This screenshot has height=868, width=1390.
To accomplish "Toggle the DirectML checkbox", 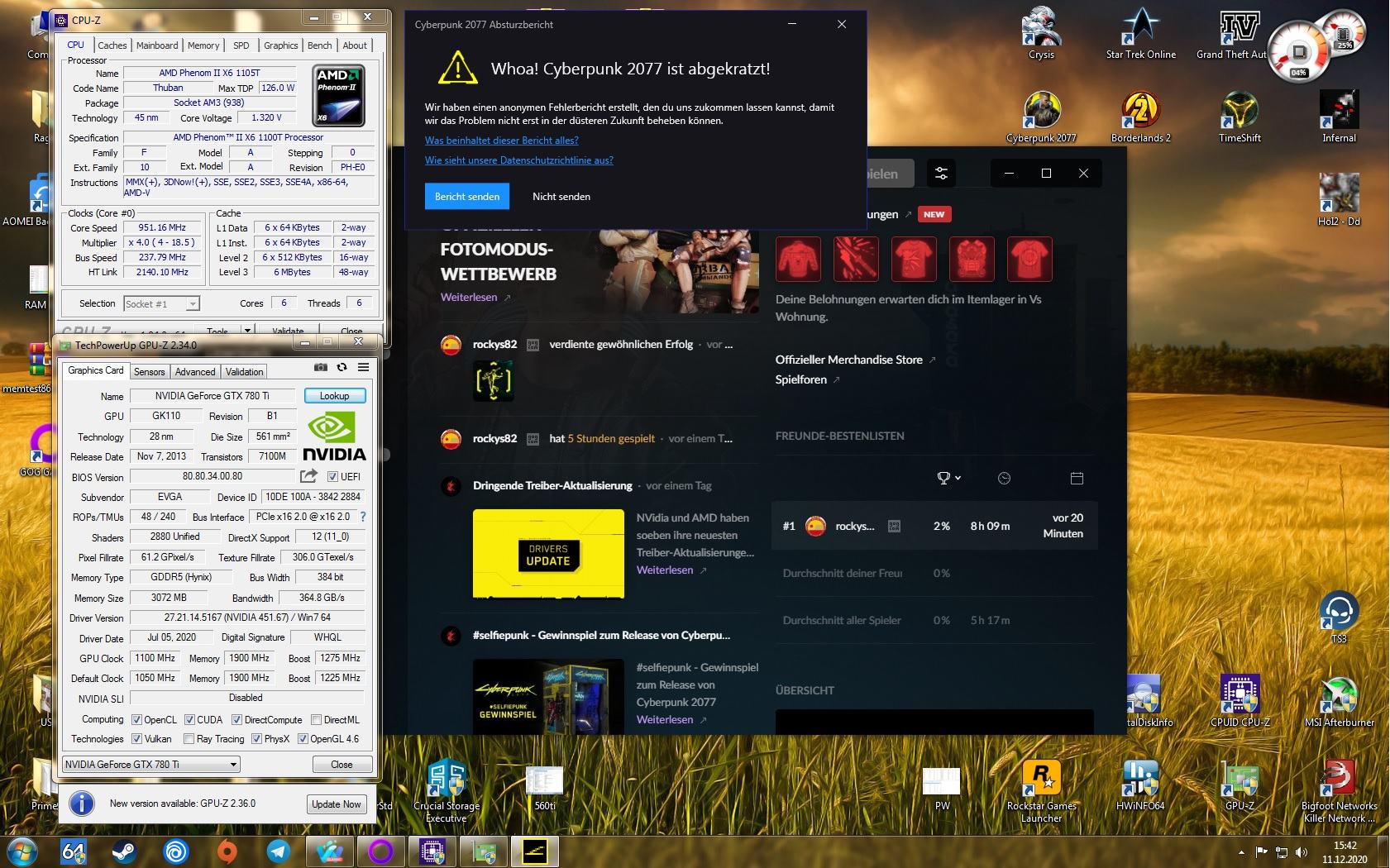I will click(316, 720).
